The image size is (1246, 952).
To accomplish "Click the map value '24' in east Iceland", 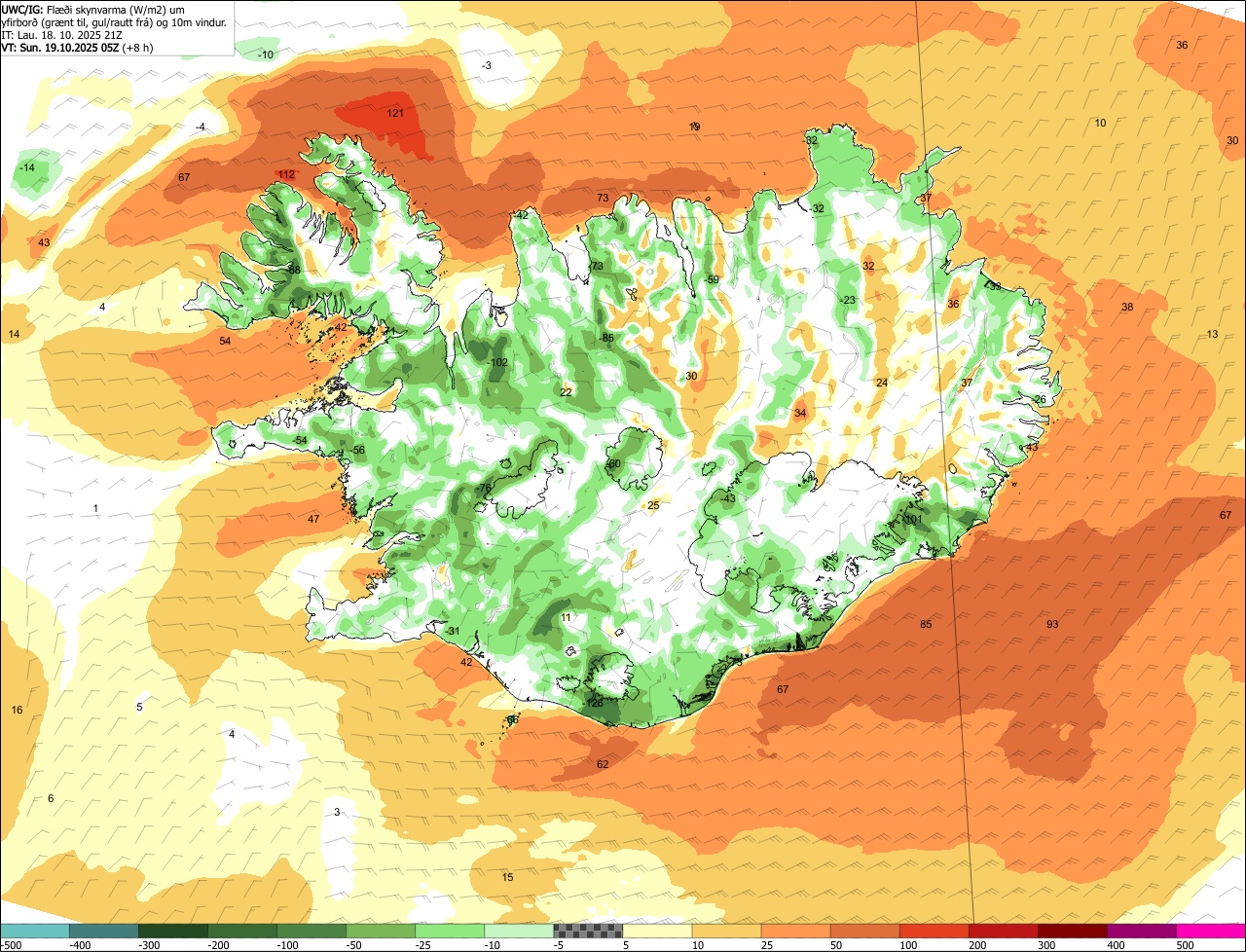I will [x=882, y=383].
